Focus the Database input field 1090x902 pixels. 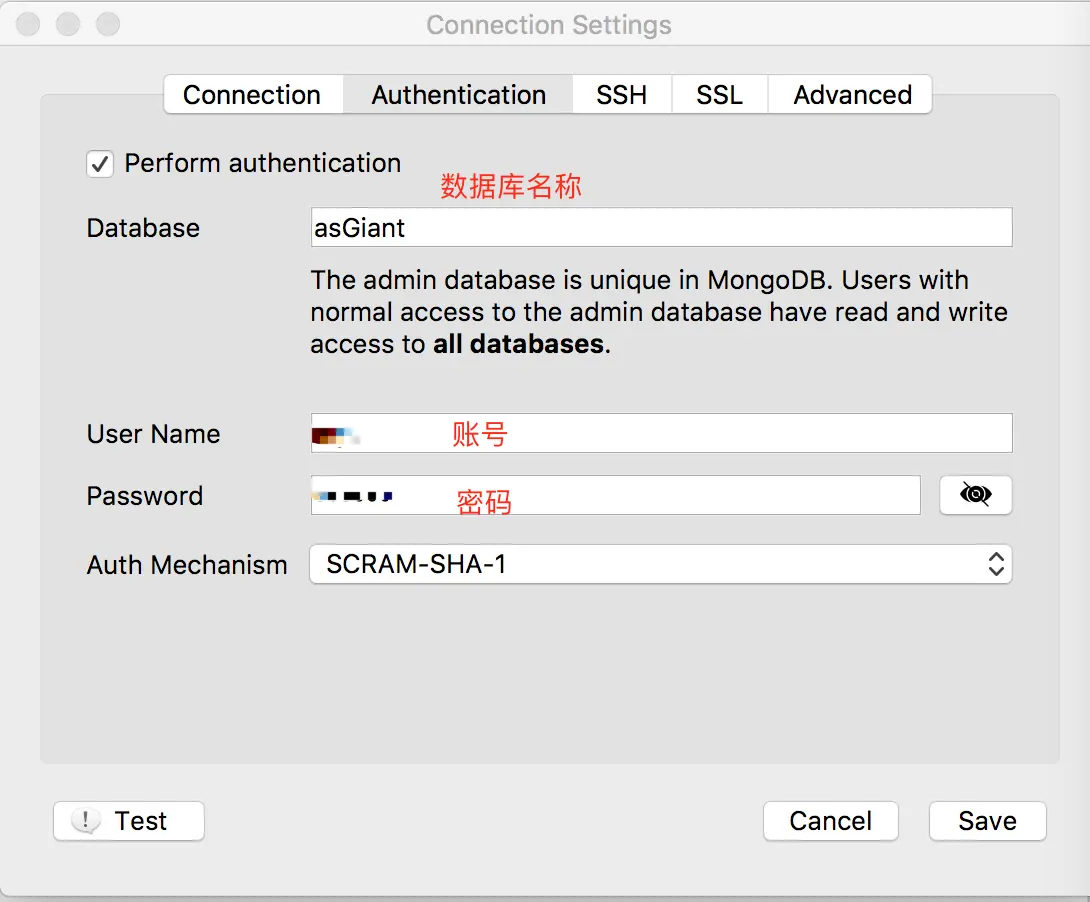click(x=661, y=227)
